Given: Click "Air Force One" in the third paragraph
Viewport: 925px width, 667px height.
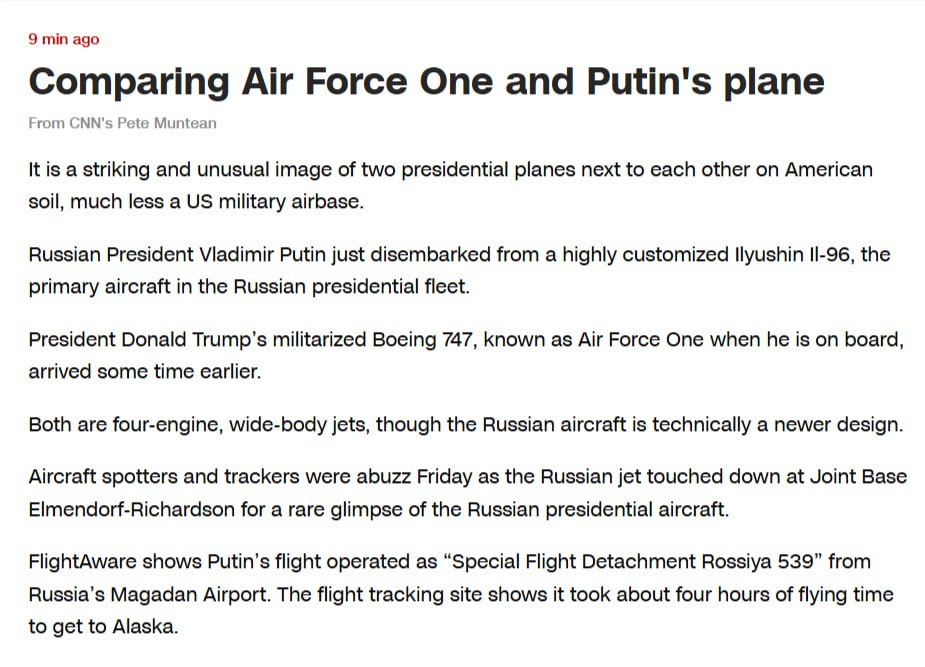Looking at the screenshot, I should coord(640,340).
